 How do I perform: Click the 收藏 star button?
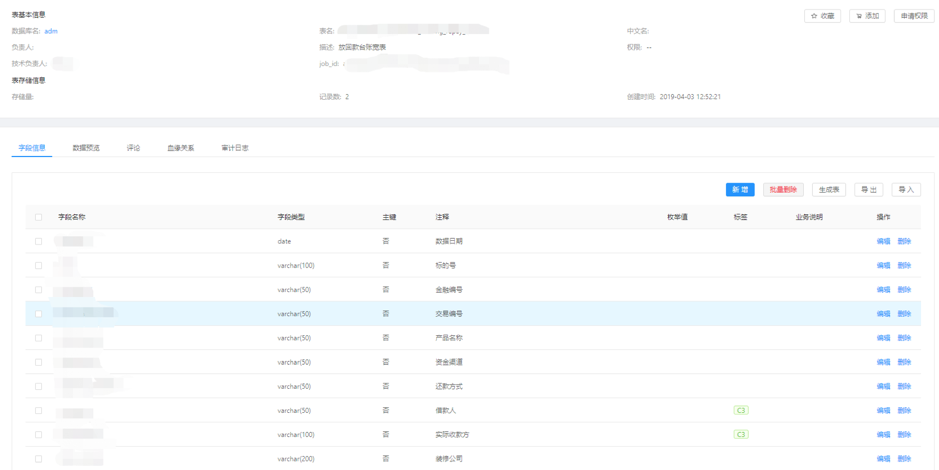[x=822, y=16]
